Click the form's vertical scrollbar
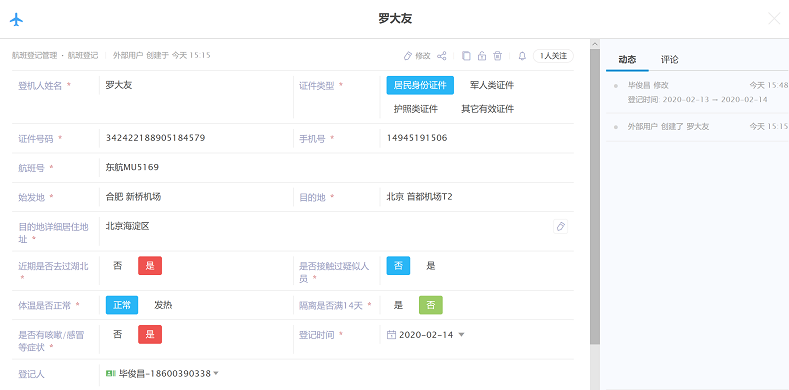The image size is (789, 390). [x=595, y=196]
